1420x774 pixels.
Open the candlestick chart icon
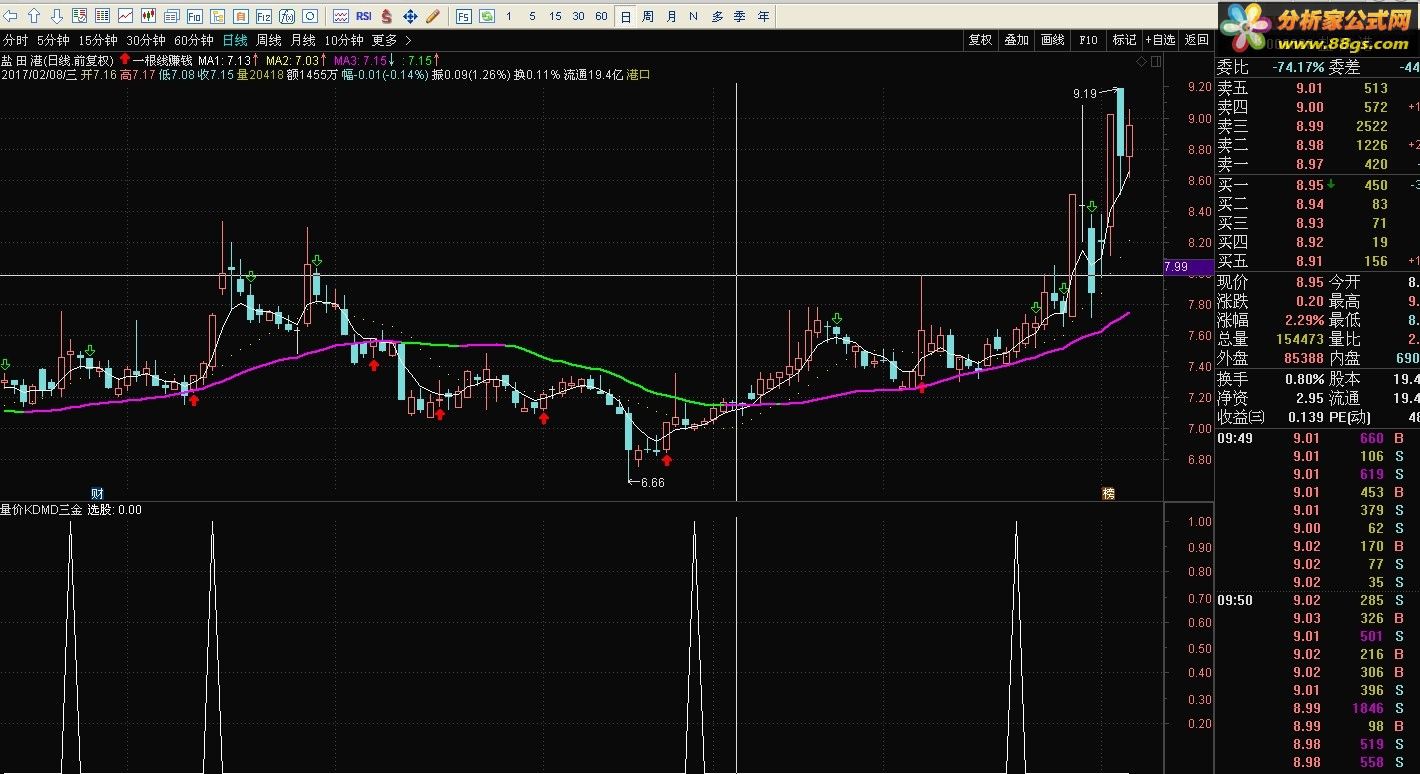click(148, 16)
